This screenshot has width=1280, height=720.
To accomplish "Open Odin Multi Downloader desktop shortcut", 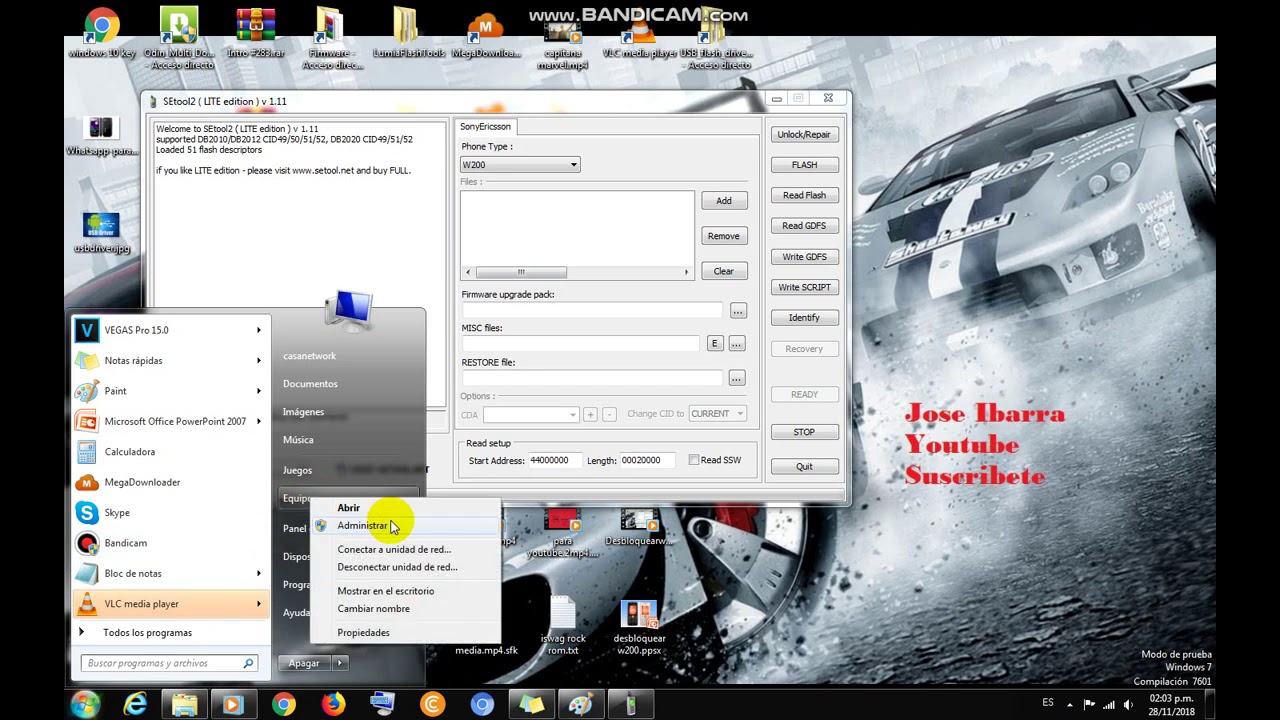I will point(179,38).
